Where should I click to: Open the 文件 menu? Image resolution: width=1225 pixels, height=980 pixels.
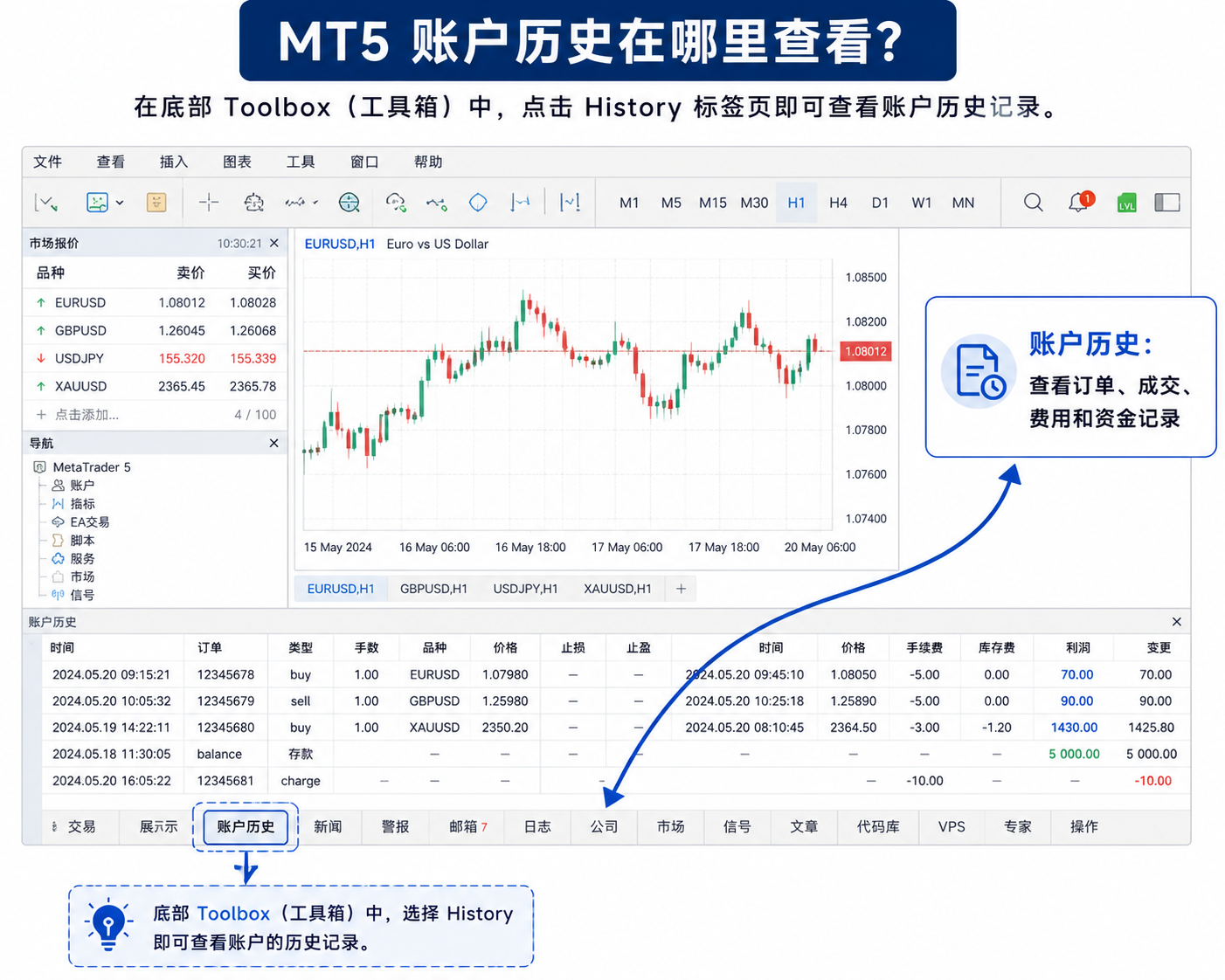tap(47, 162)
